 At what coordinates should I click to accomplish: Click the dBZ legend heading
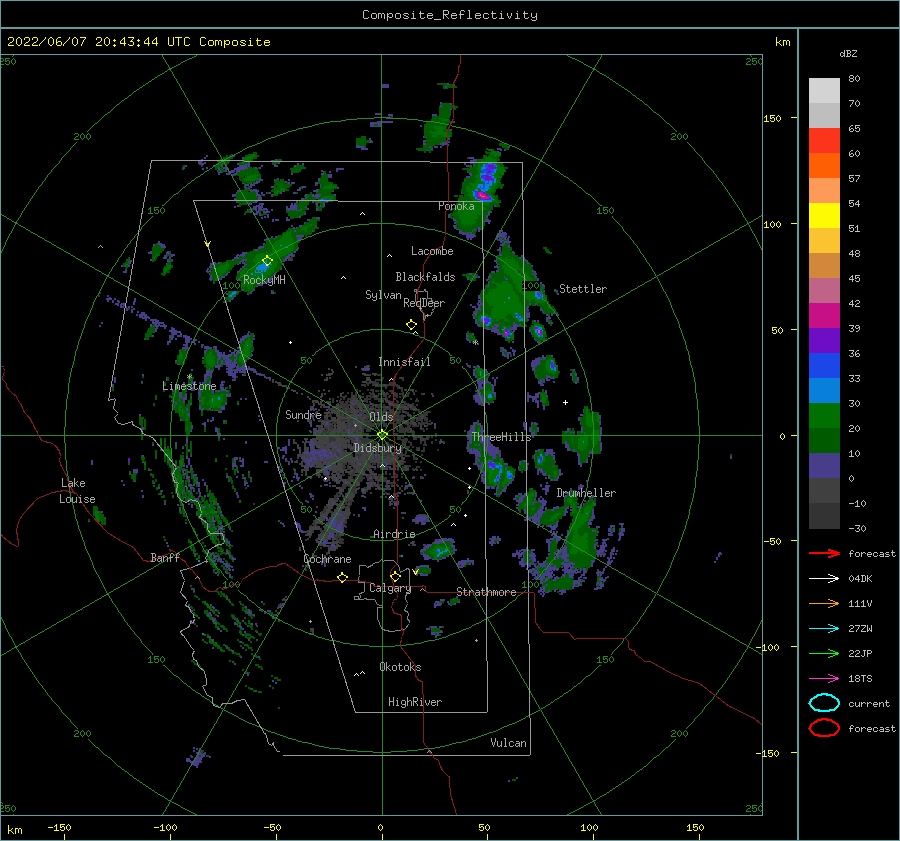coord(848,53)
